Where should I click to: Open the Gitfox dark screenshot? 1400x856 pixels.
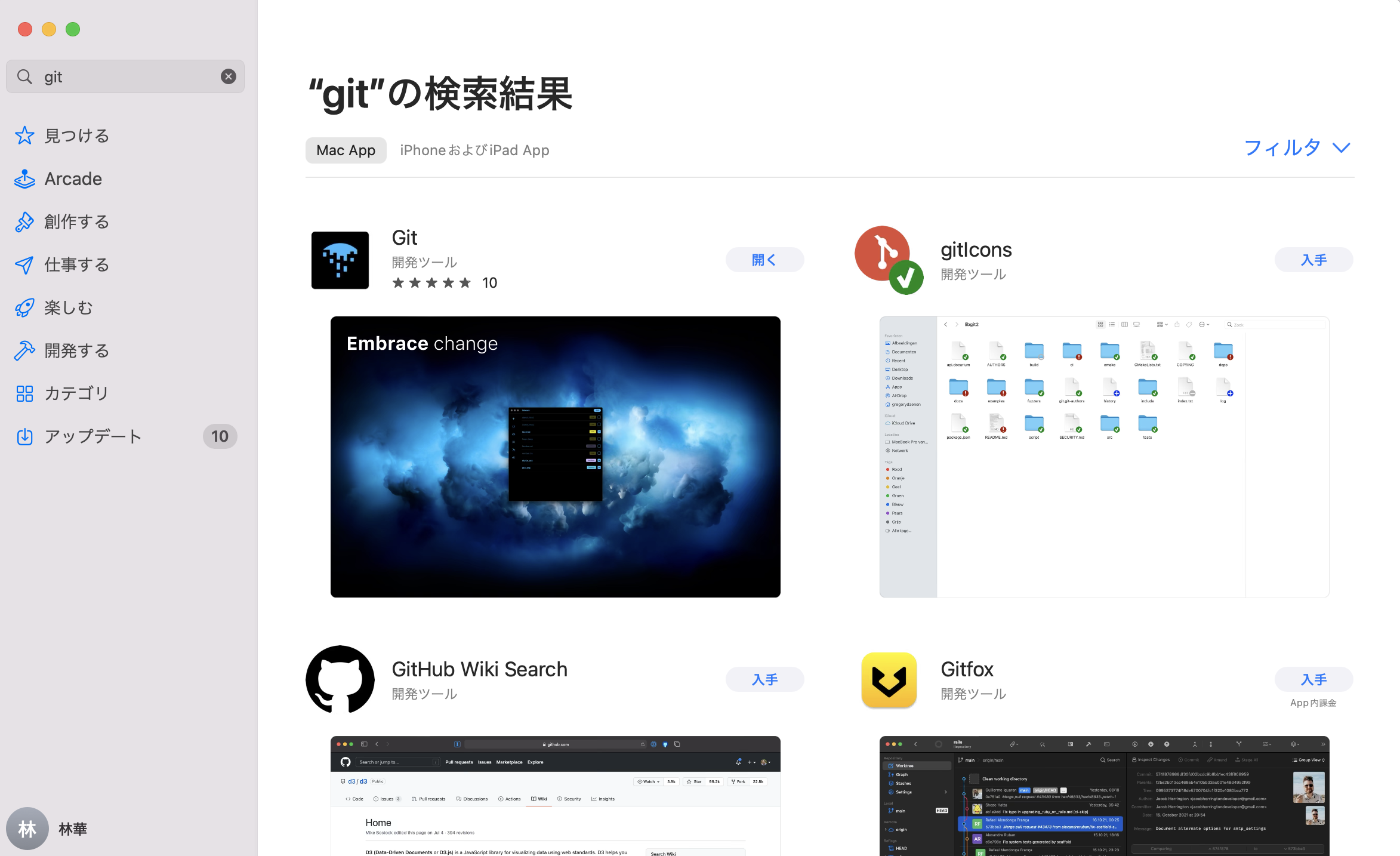tap(1105, 796)
